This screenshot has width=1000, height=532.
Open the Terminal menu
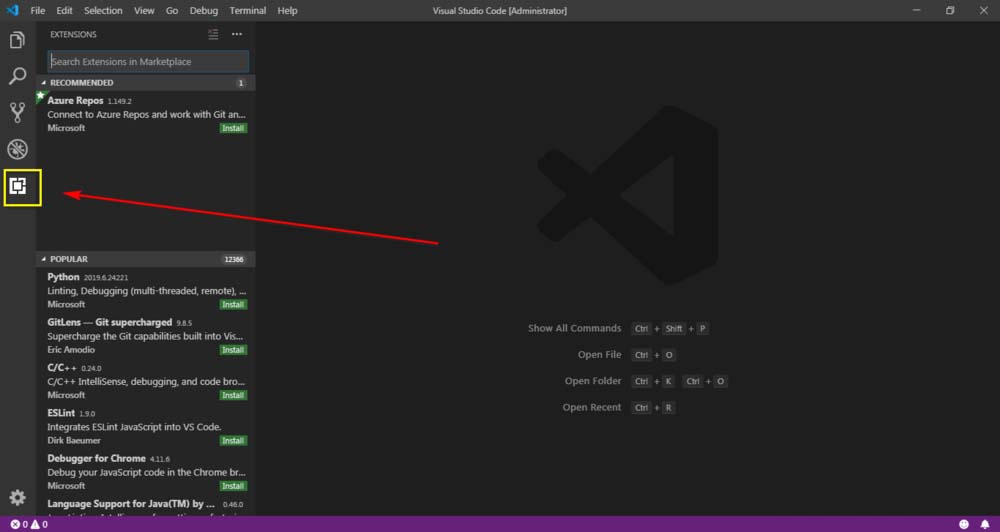tap(248, 10)
